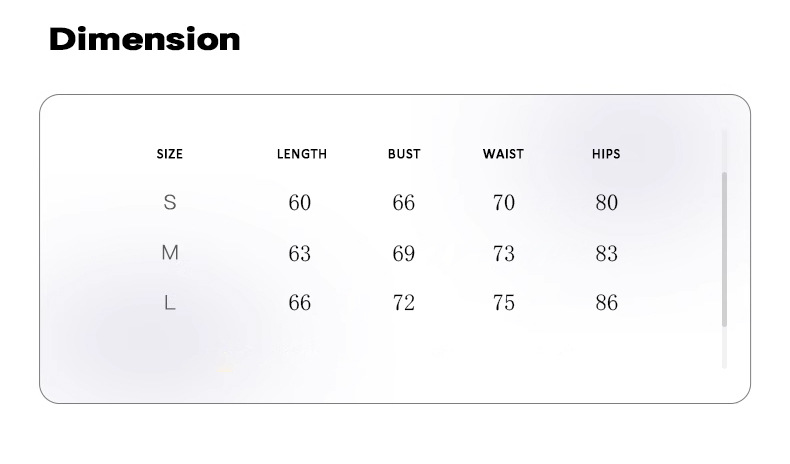
Task: Click hips value 80 for size S
Action: 607,203
